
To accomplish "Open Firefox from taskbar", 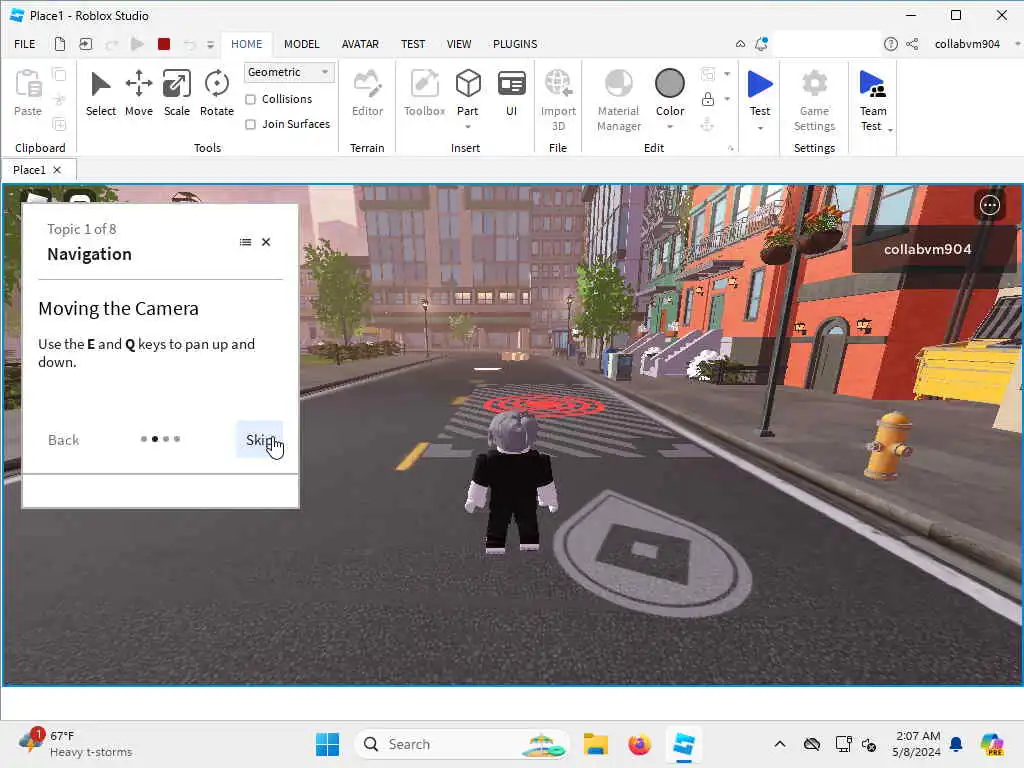I will pos(639,744).
